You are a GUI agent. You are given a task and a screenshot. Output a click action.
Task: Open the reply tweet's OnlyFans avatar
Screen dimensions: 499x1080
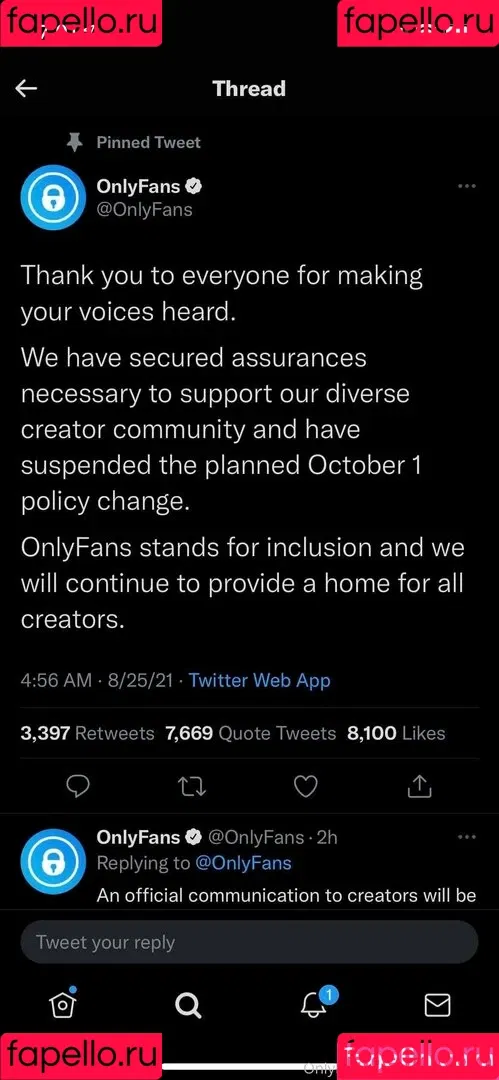(53, 861)
